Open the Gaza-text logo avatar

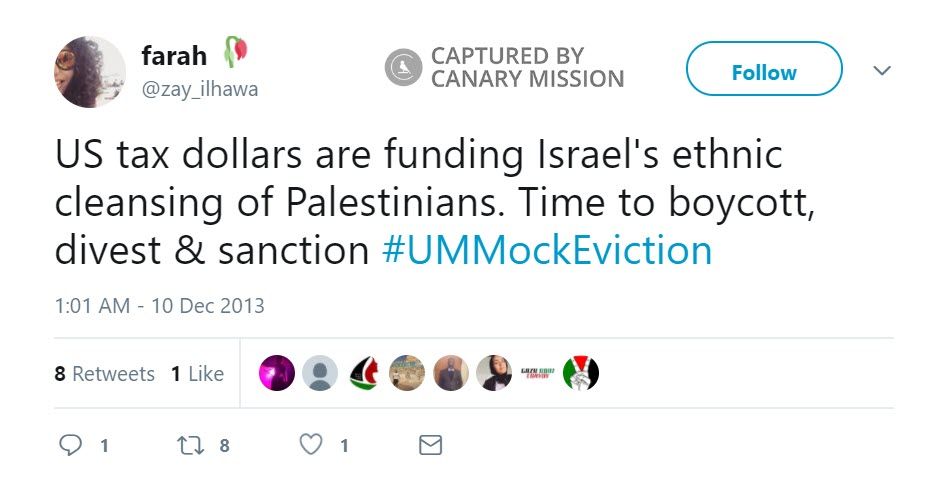pyautogui.click(x=537, y=373)
